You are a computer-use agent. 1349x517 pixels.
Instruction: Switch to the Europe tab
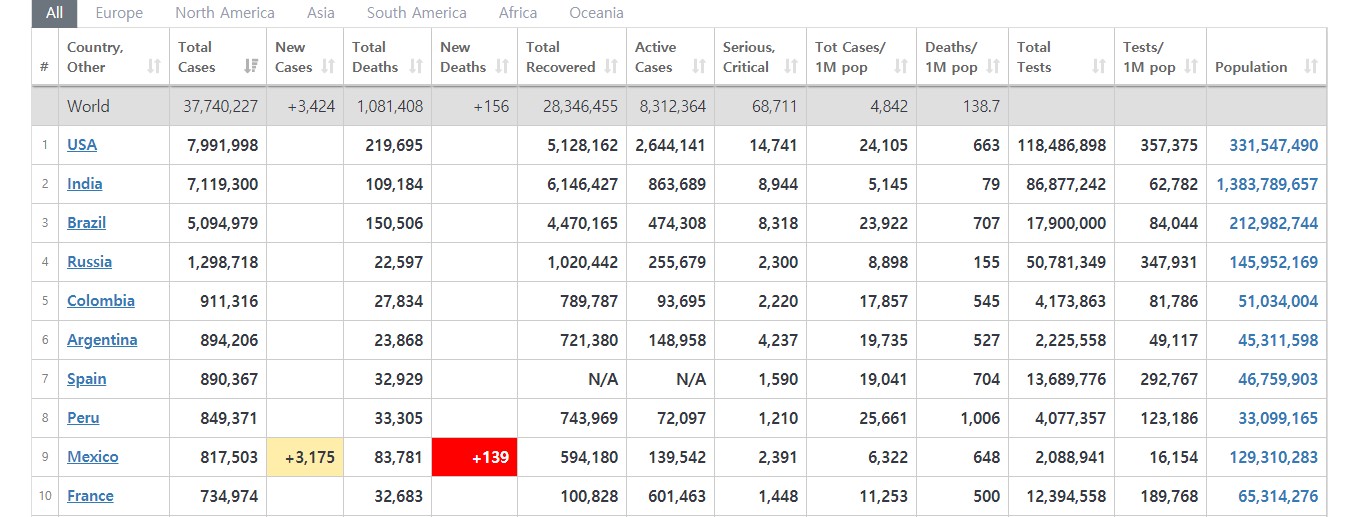(119, 13)
